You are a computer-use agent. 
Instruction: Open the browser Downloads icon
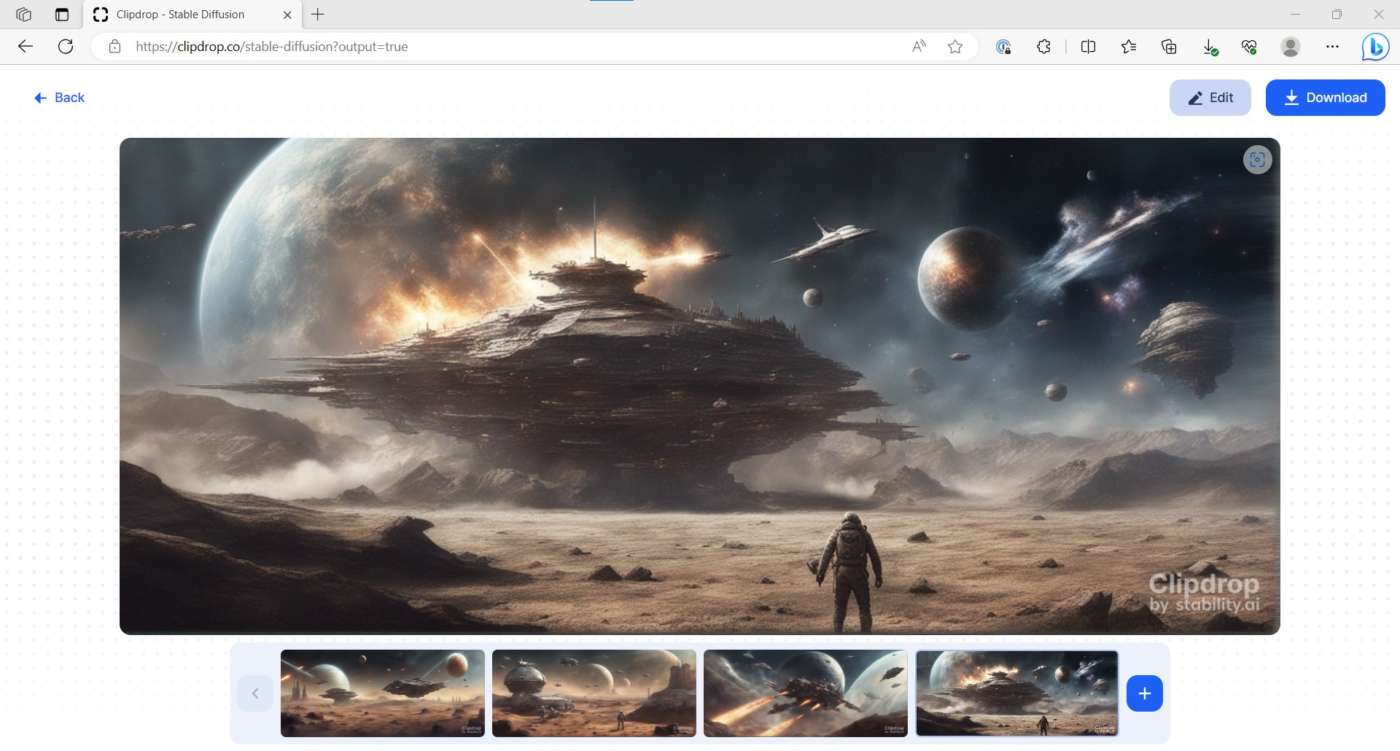pyautogui.click(x=1210, y=47)
